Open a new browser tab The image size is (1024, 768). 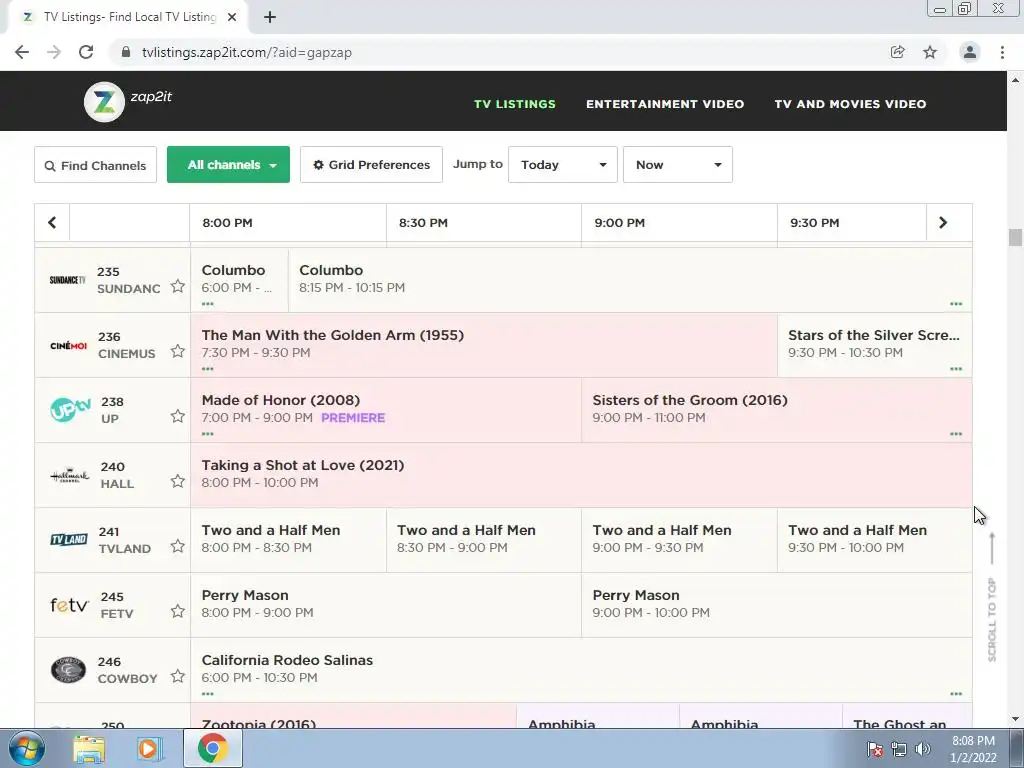[270, 17]
